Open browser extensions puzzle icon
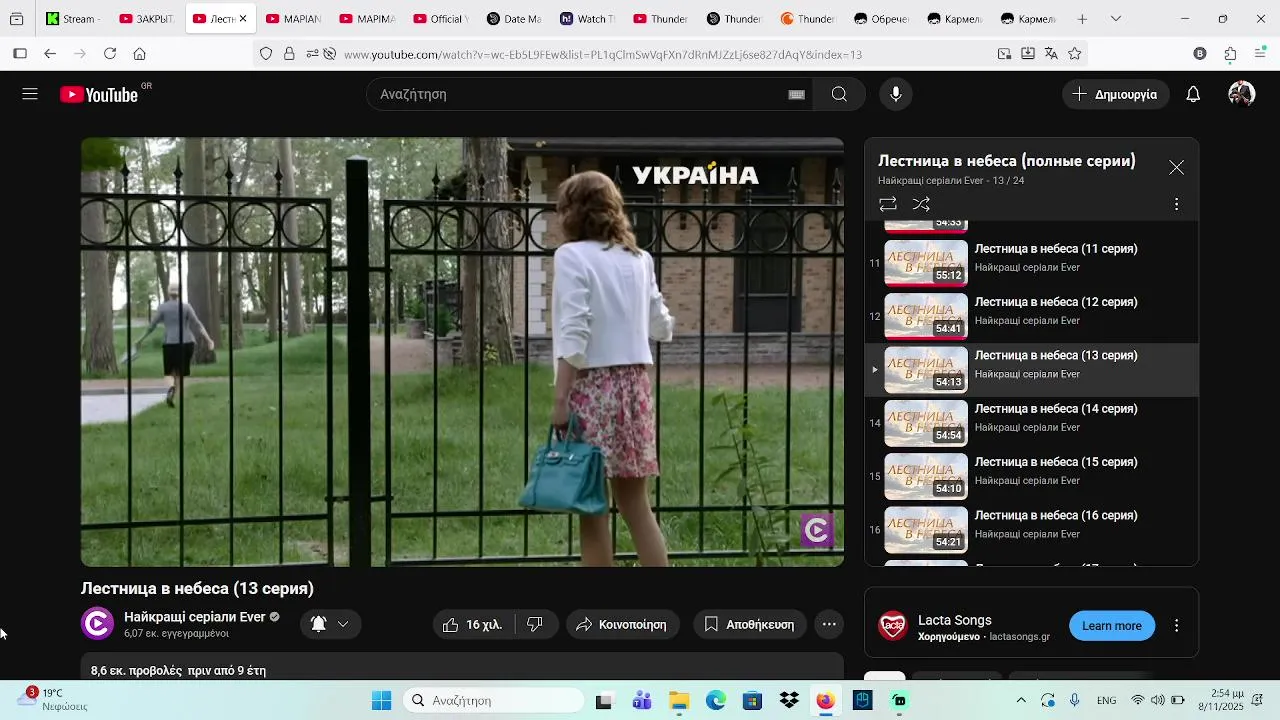 [1230, 54]
